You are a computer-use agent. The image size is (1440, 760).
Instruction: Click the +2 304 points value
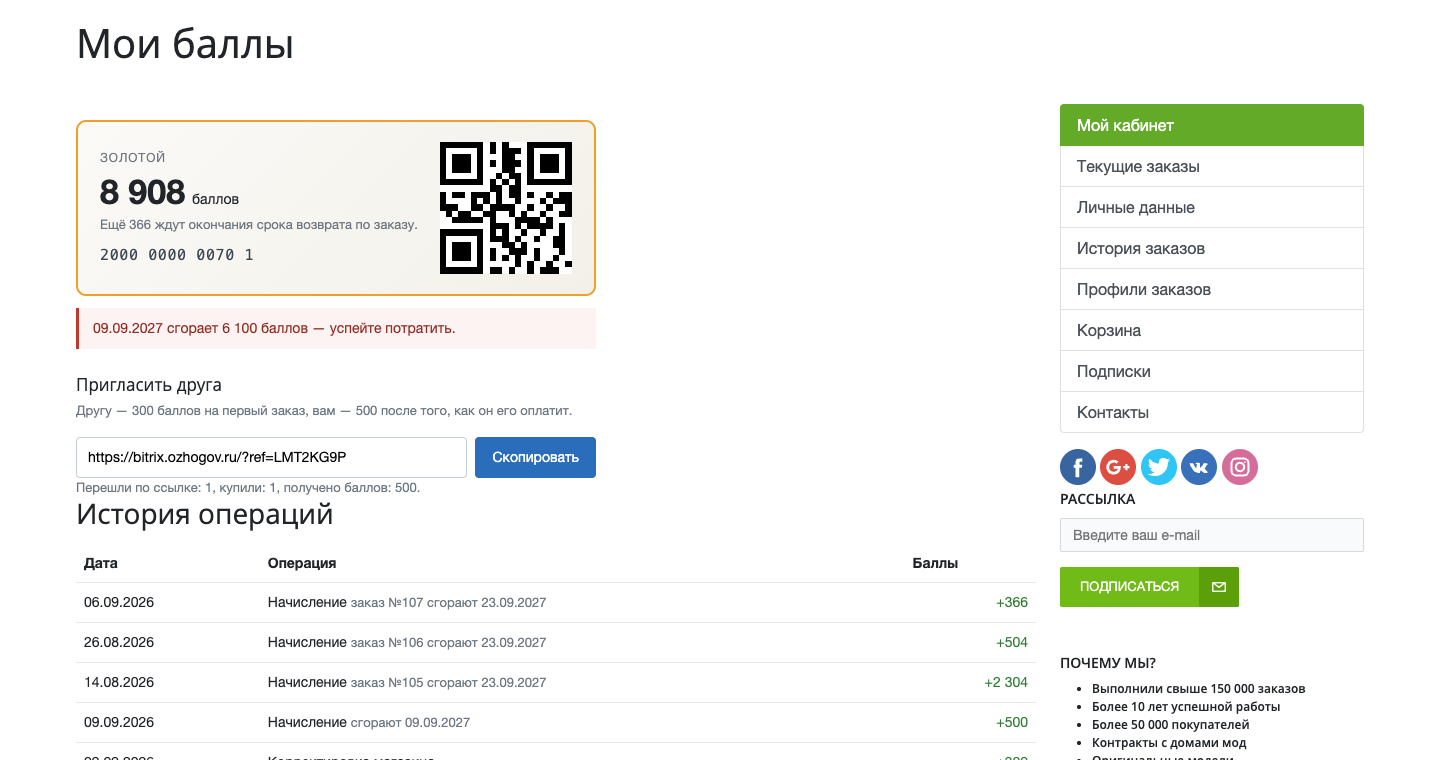pyautogui.click(x=1006, y=682)
